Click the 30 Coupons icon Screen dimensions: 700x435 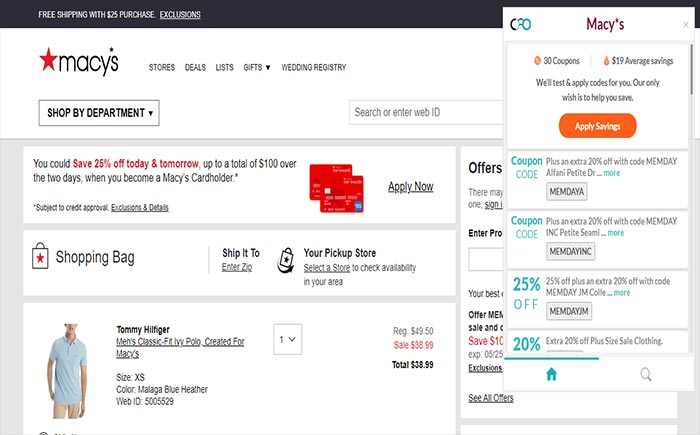pos(537,61)
